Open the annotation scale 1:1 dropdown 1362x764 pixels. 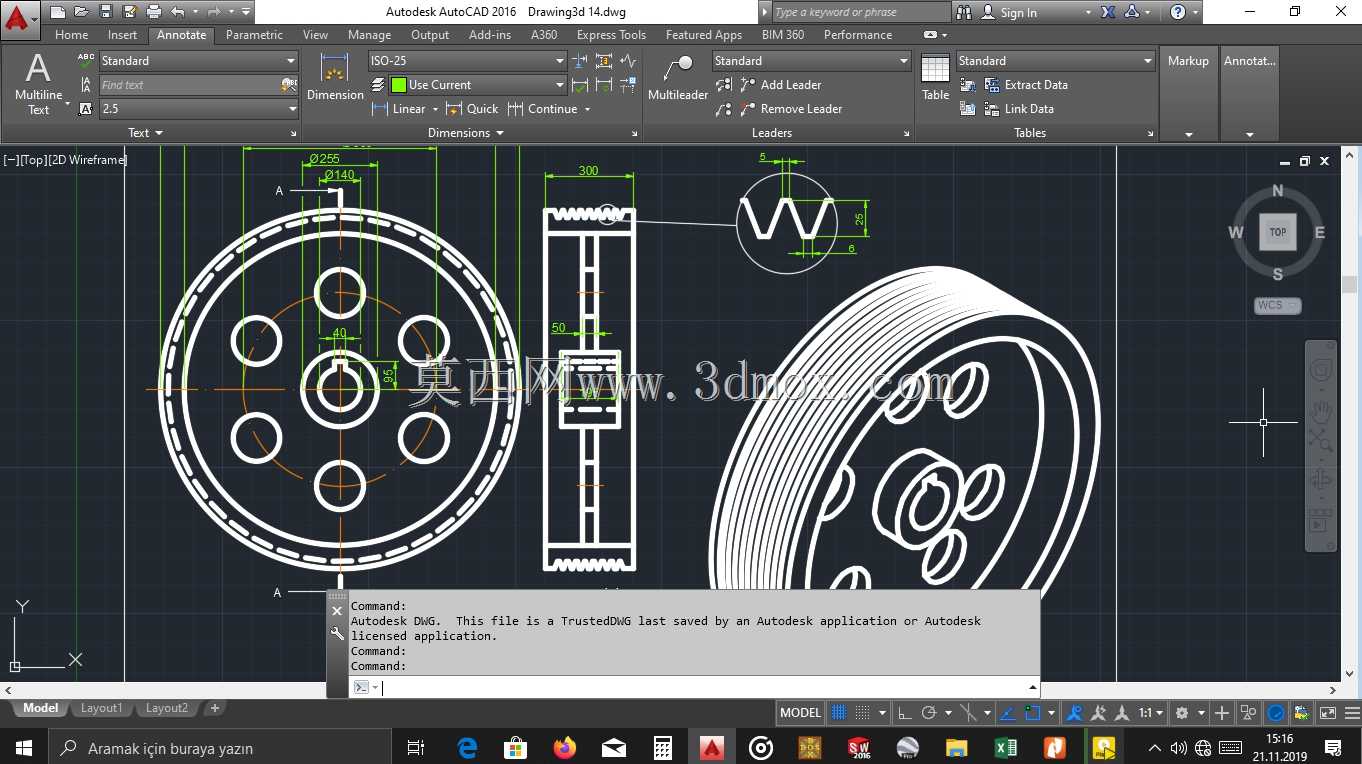tap(1151, 713)
